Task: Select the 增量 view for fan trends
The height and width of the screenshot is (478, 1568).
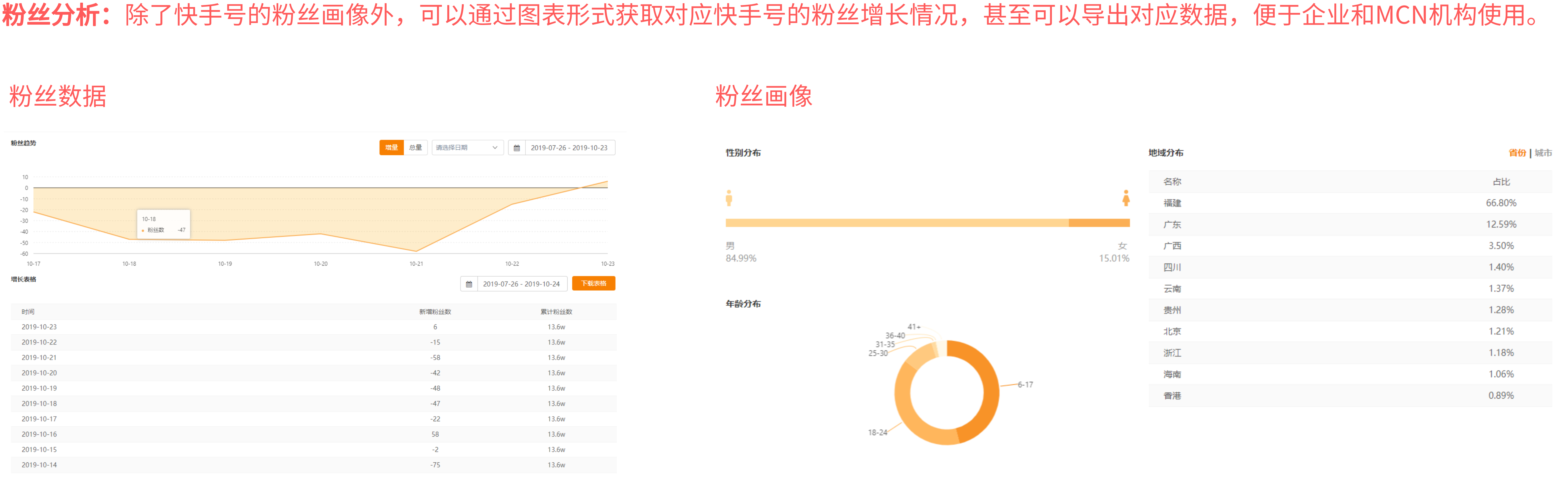Action: coord(391,147)
